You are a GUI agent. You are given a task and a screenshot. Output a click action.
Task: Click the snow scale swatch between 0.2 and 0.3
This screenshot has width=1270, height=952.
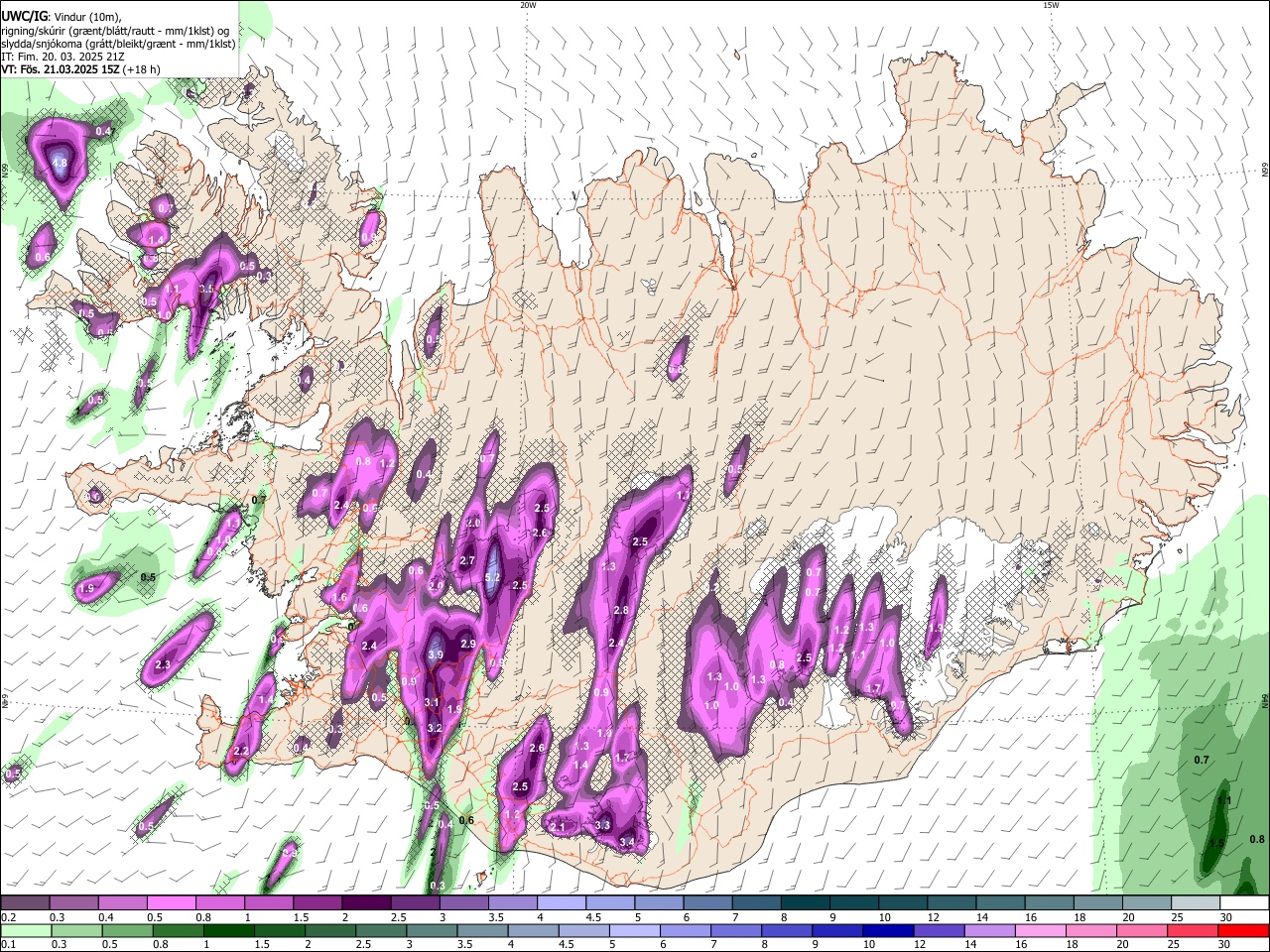click(25, 902)
